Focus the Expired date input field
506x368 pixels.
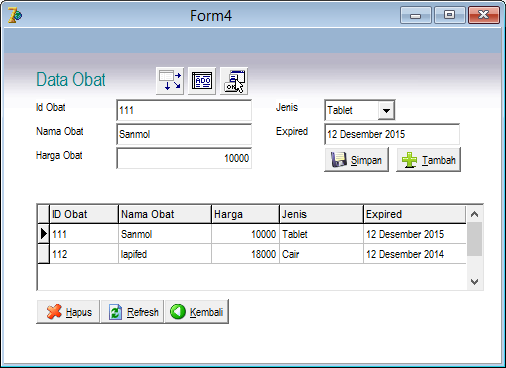click(392, 134)
